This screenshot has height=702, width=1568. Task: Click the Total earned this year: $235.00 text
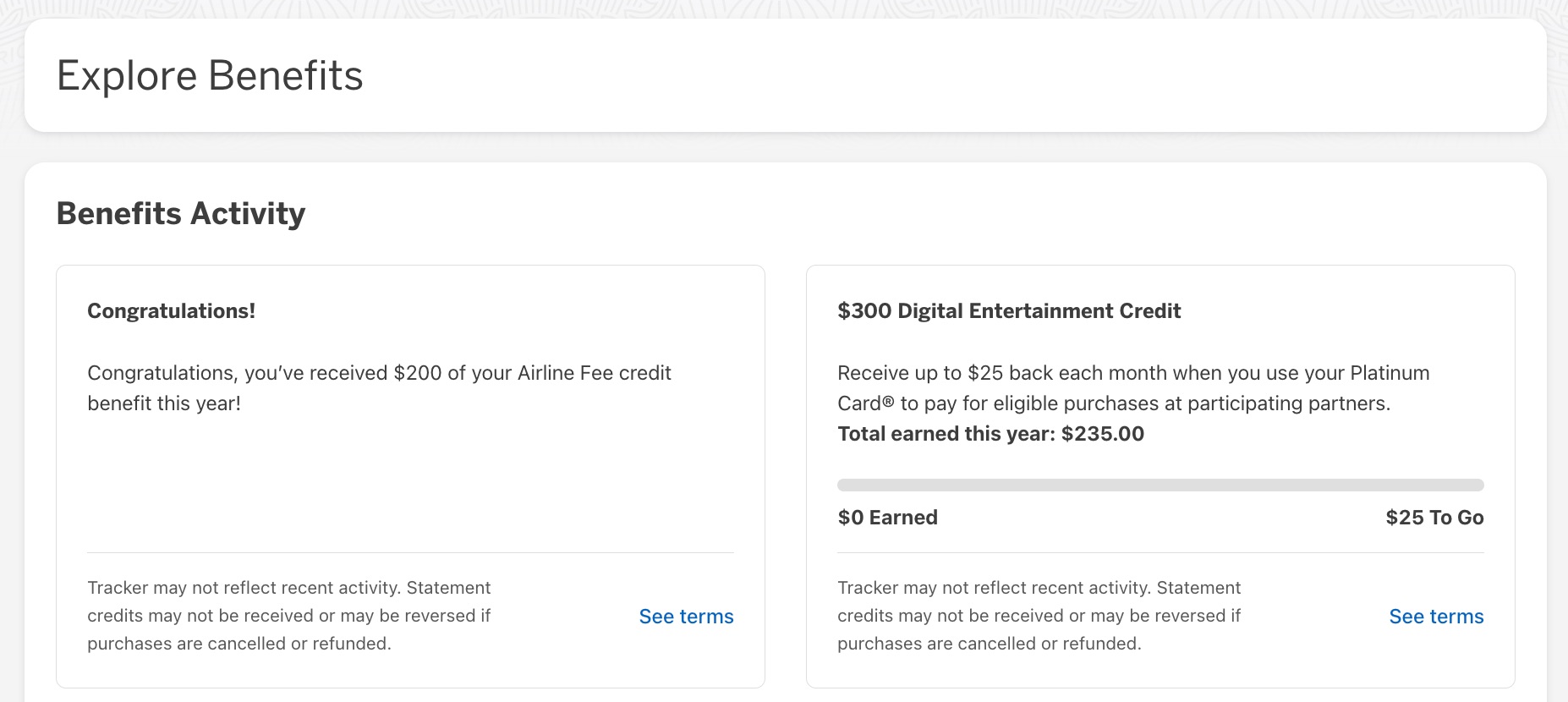pyautogui.click(x=990, y=434)
